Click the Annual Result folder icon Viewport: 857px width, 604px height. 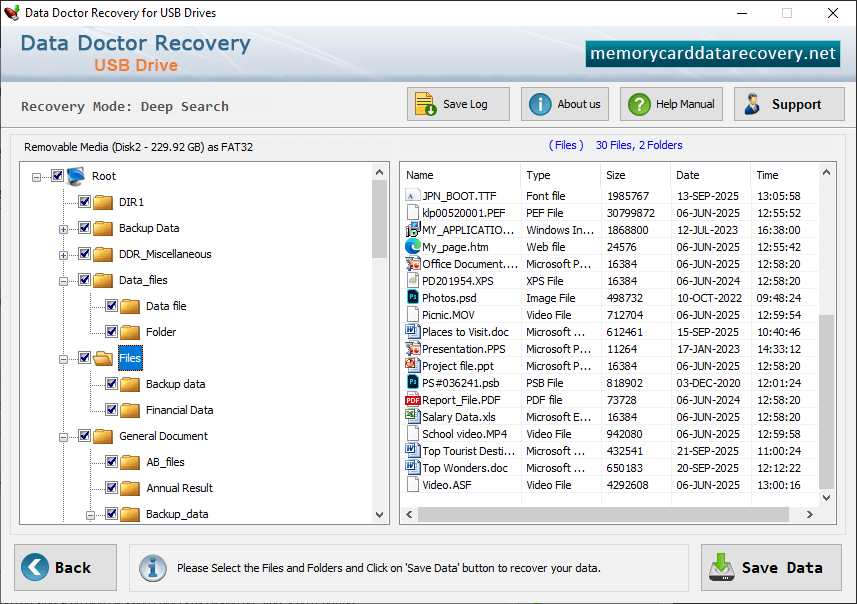point(130,488)
